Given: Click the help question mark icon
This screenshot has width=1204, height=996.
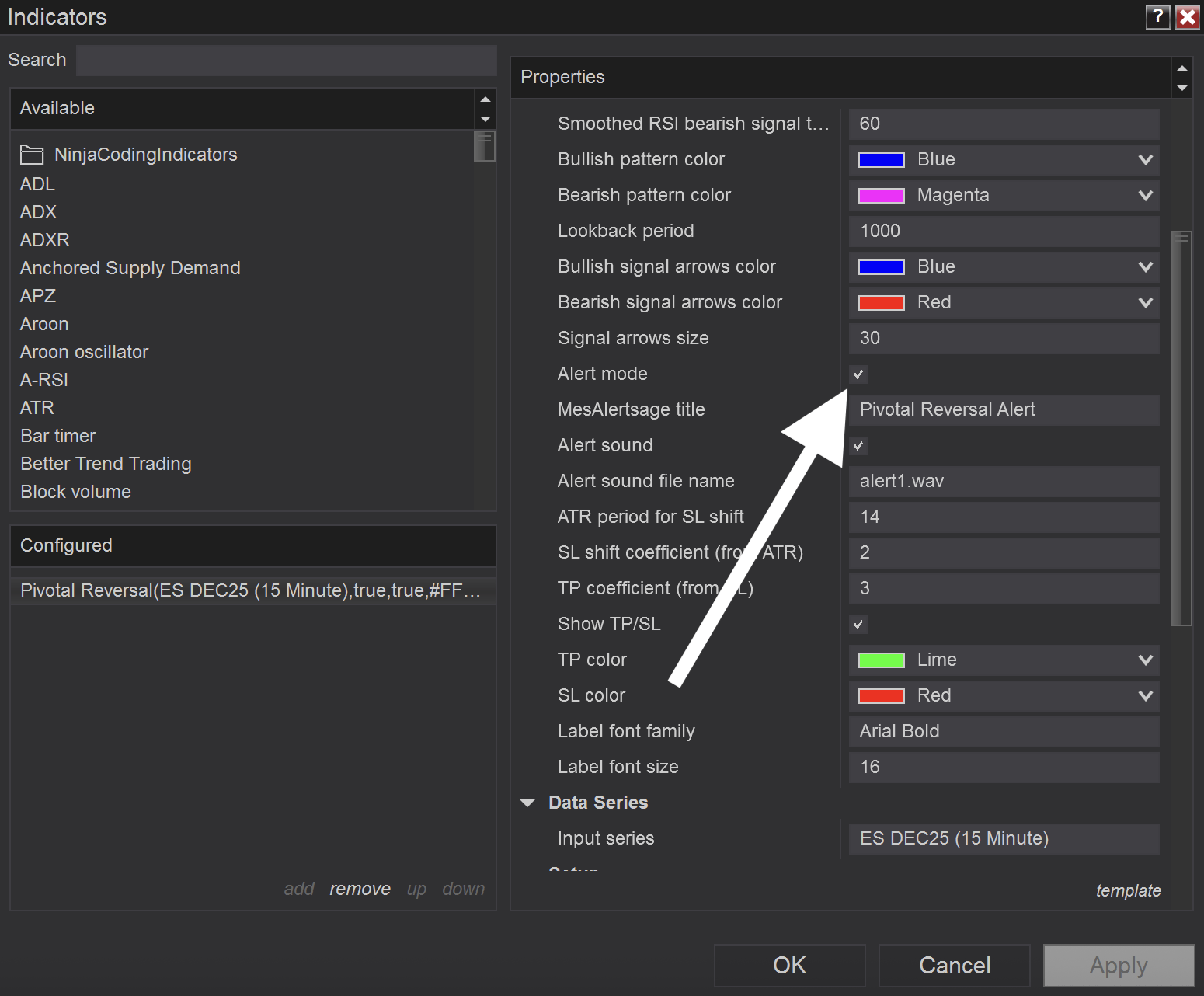Looking at the screenshot, I should tap(1157, 16).
